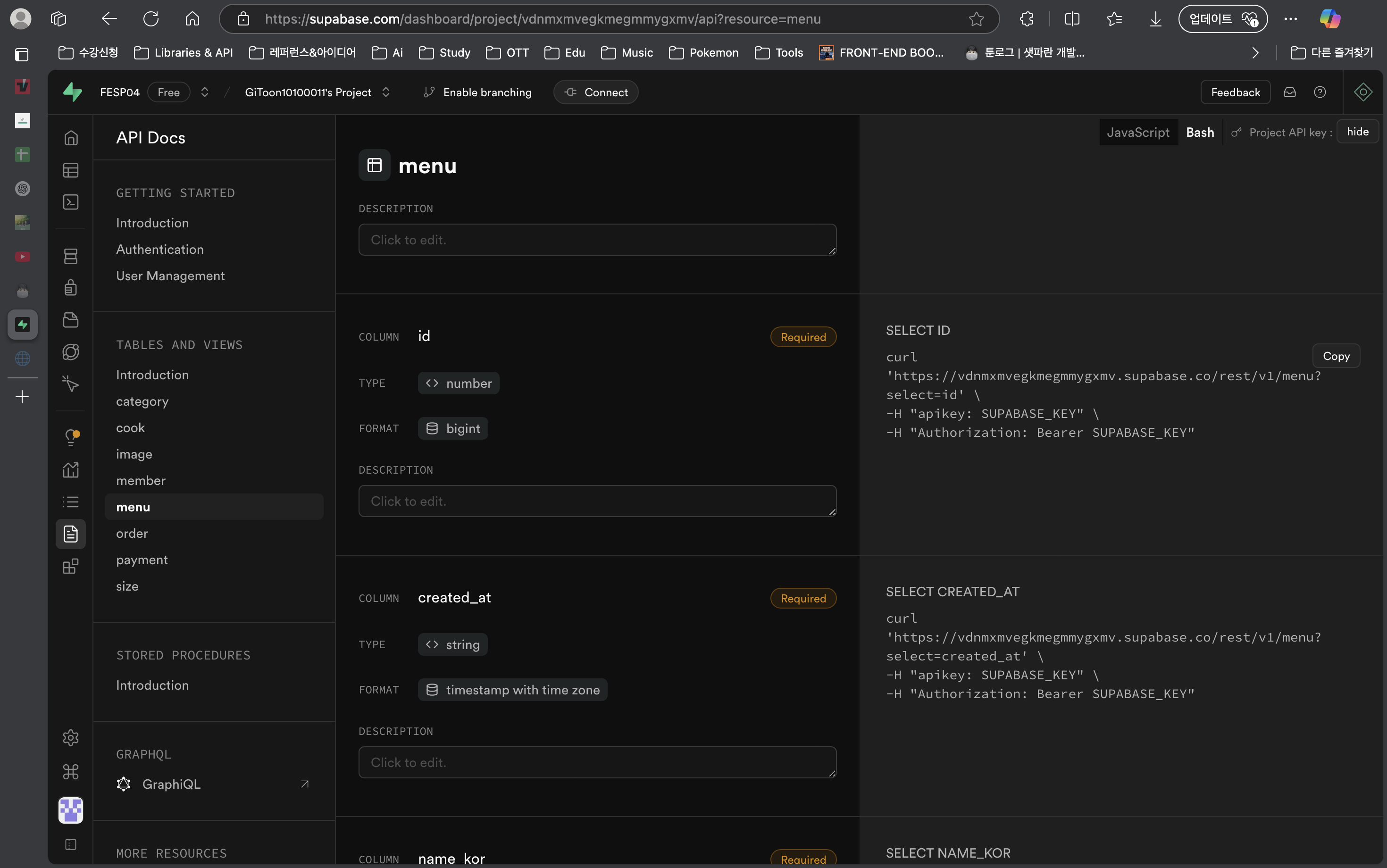
Task: Open the order table docs
Action: [132, 534]
